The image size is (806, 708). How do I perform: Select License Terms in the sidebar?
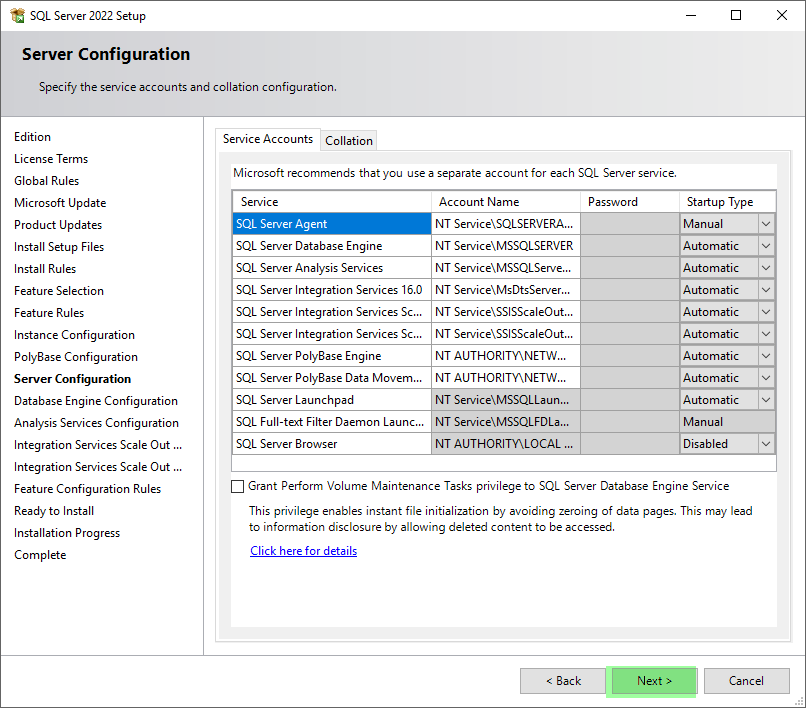[51, 158]
